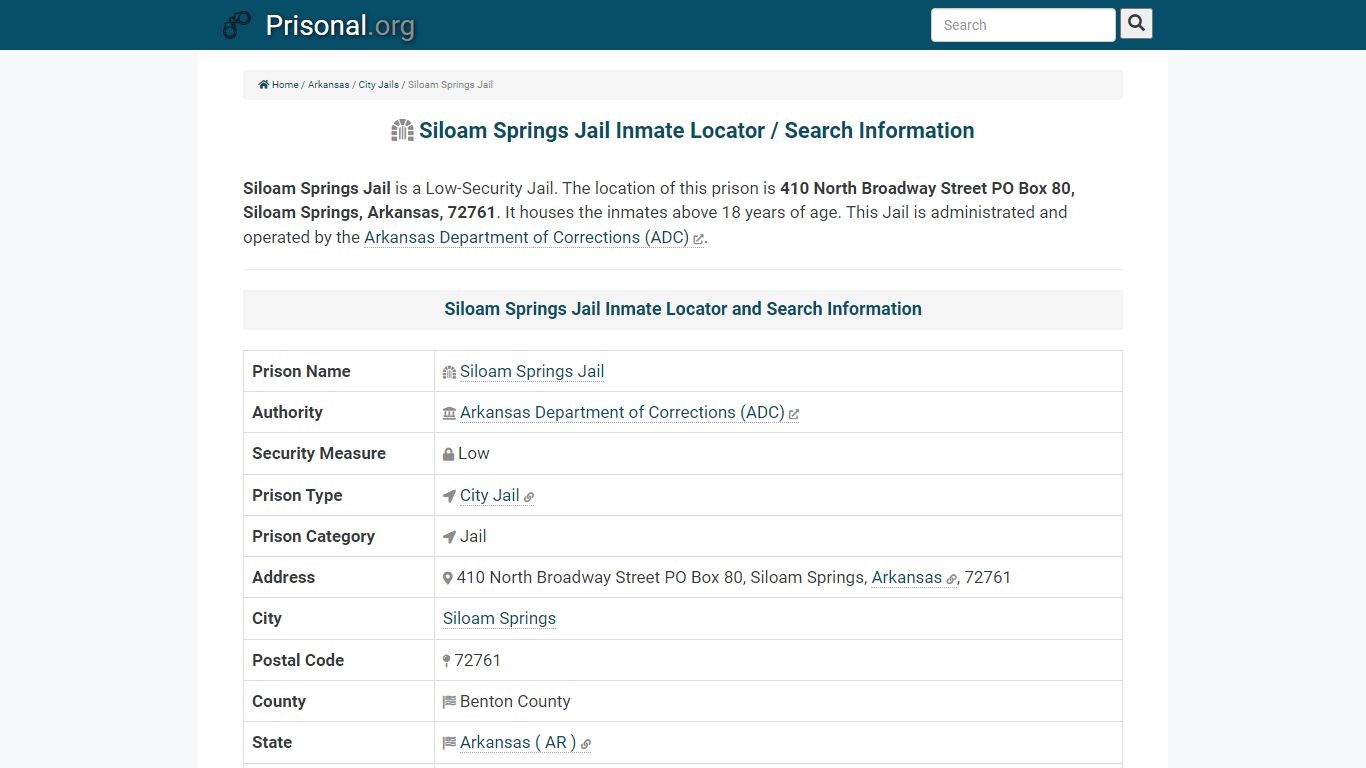This screenshot has height=768, width=1366.
Task: Click the Address label cell
Action: (x=339, y=577)
